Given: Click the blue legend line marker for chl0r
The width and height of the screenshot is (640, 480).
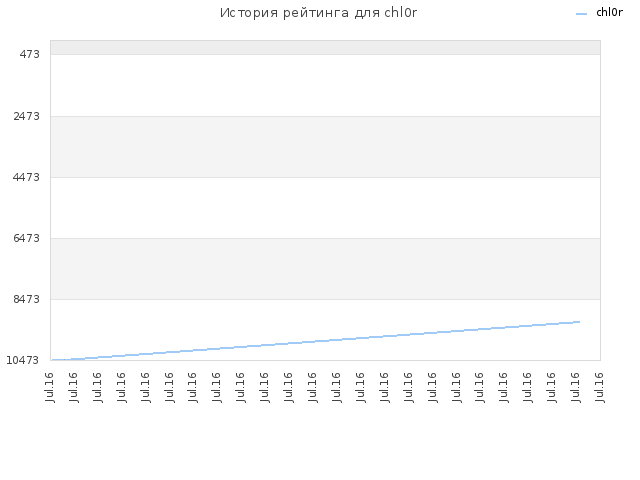Looking at the screenshot, I should tap(581, 14).
